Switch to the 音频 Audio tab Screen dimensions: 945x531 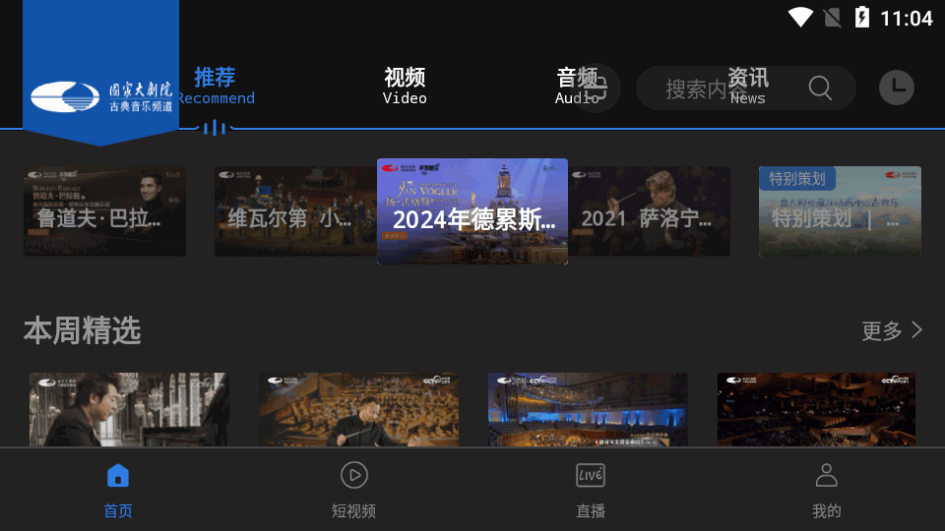[x=576, y=86]
